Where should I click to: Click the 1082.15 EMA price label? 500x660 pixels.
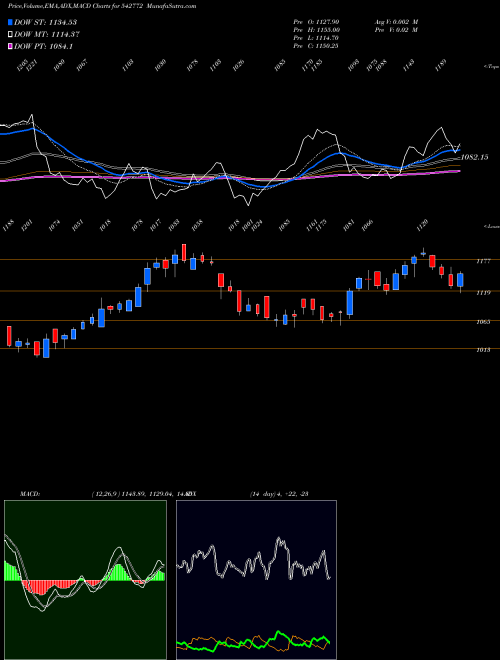tap(474, 157)
